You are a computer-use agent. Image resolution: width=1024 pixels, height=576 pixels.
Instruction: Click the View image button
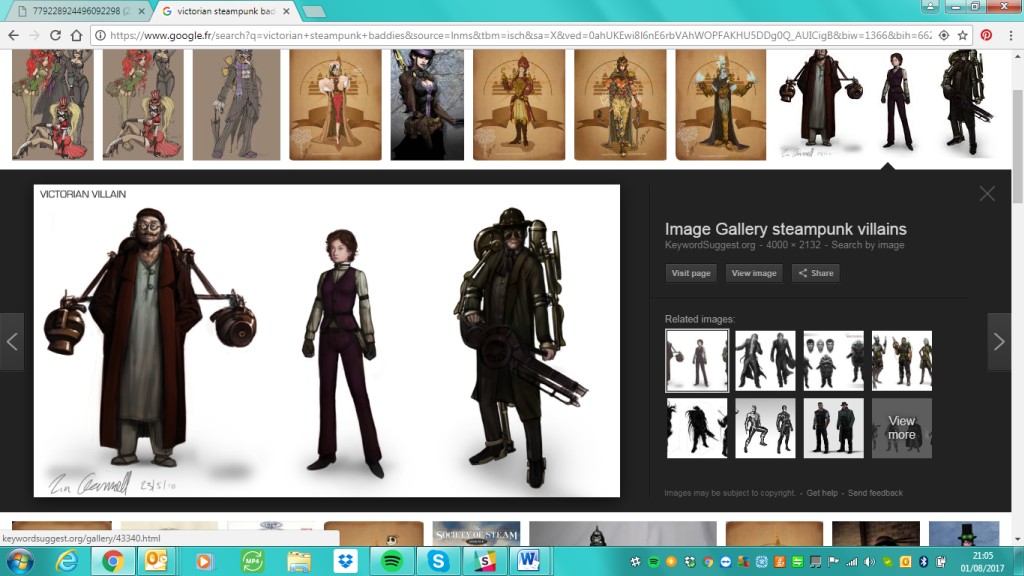(754, 273)
